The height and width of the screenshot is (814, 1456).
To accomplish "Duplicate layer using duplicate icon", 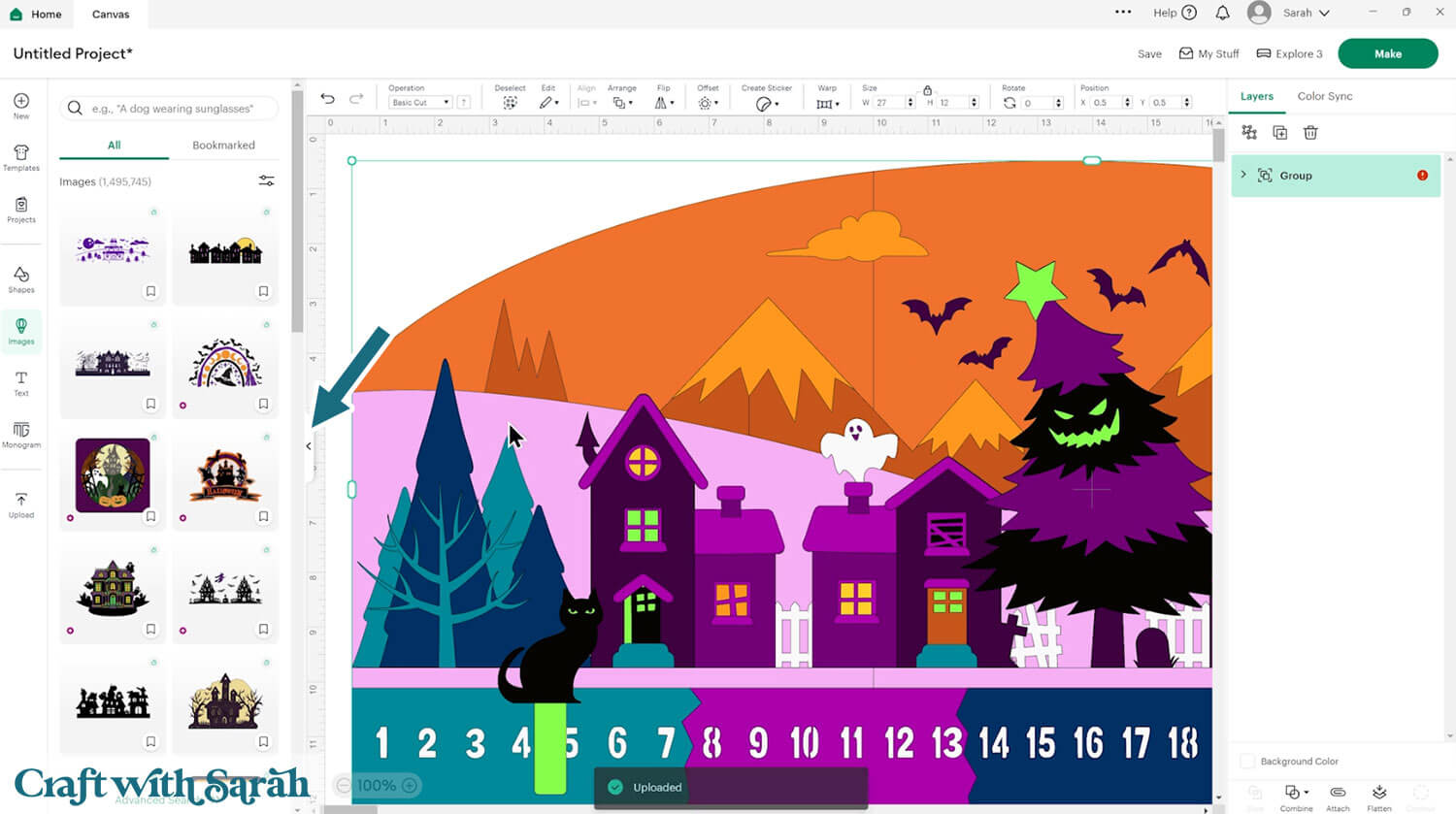I will coord(1280,132).
